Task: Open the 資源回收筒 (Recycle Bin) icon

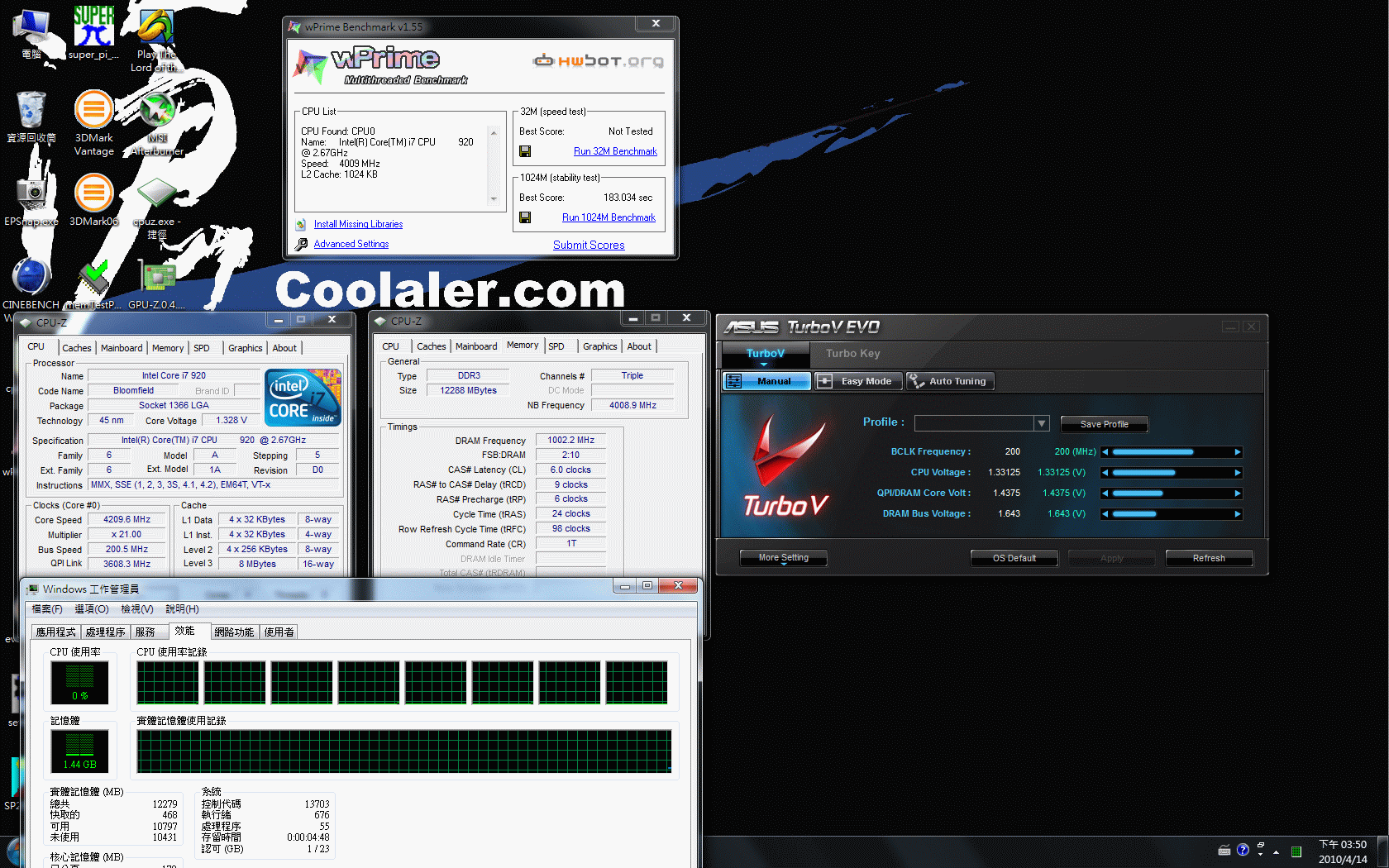Action: (31, 117)
